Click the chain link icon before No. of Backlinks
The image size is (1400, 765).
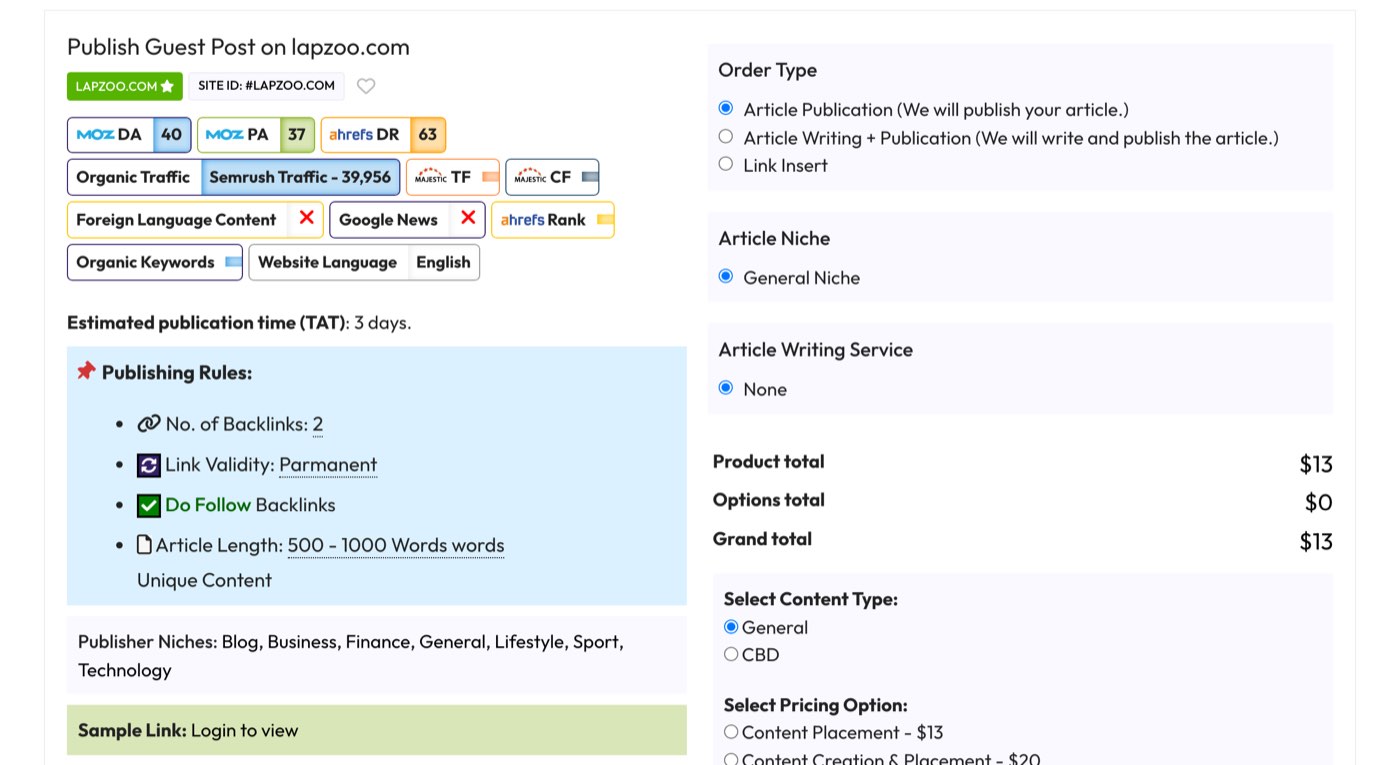point(149,424)
